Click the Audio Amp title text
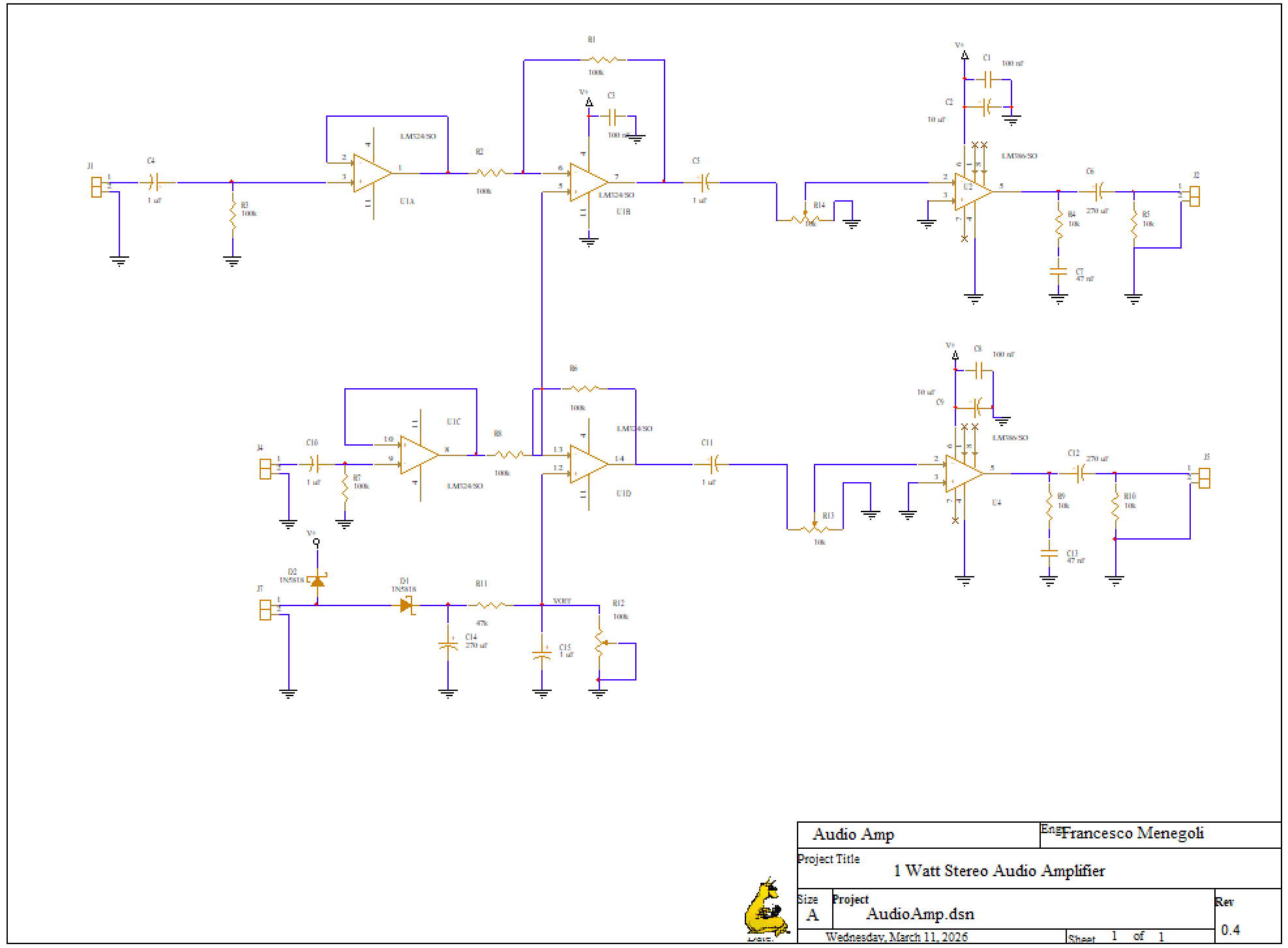Screen dimensions: 1288x948 [853, 834]
